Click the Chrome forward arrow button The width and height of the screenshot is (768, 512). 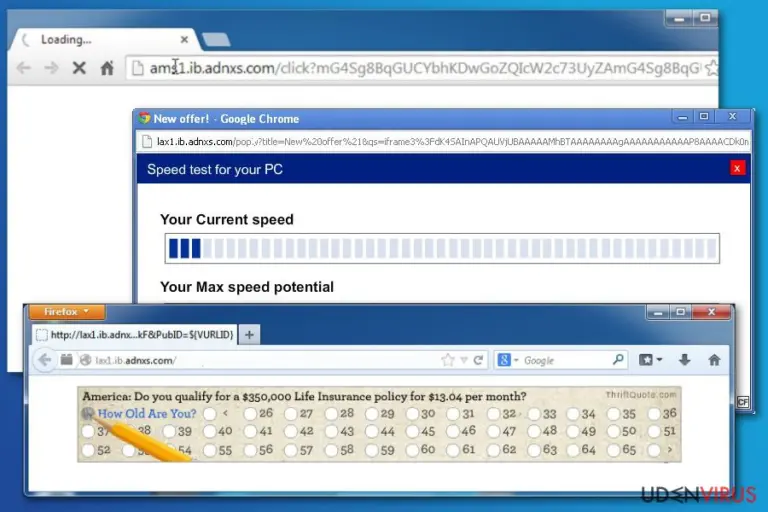[51, 68]
